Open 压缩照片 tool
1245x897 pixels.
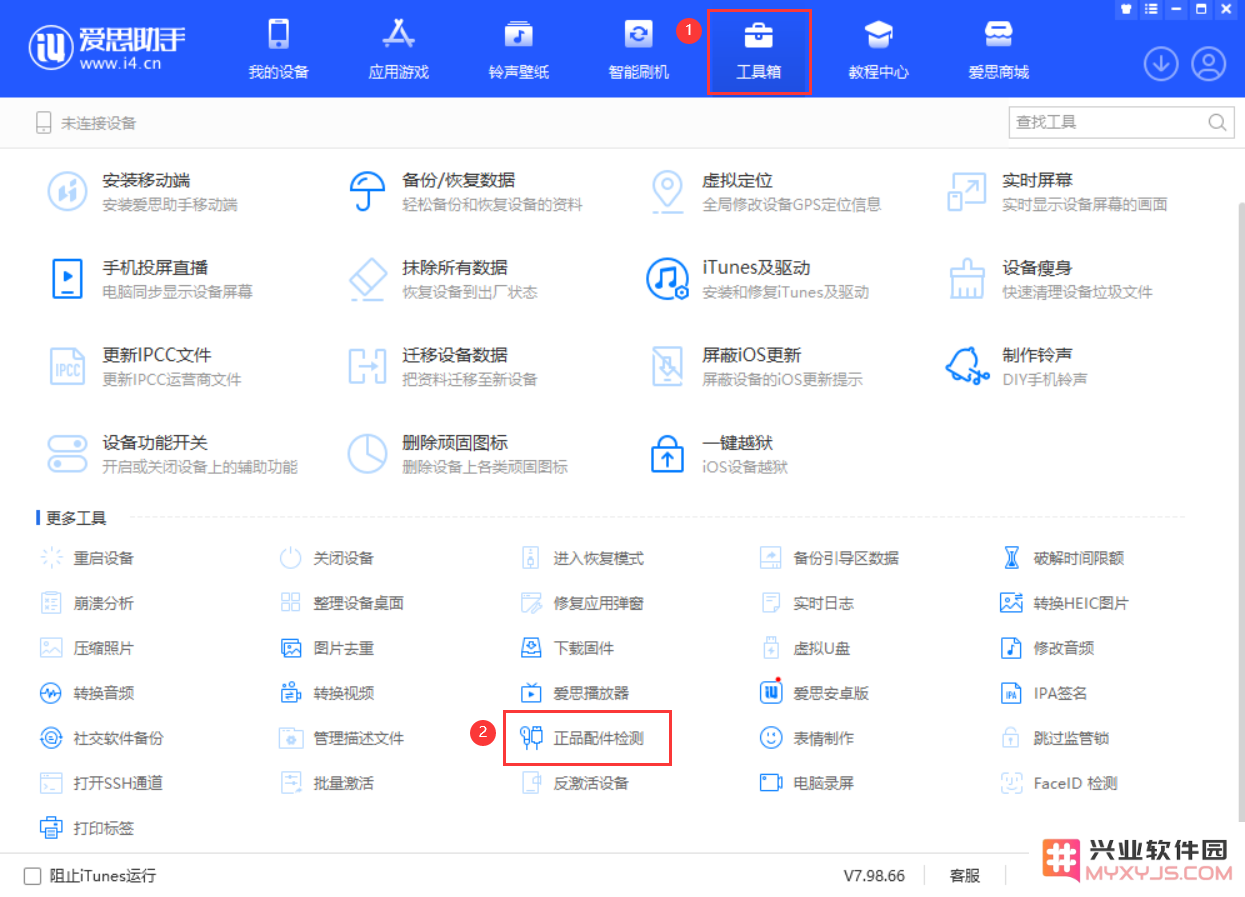pos(87,648)
